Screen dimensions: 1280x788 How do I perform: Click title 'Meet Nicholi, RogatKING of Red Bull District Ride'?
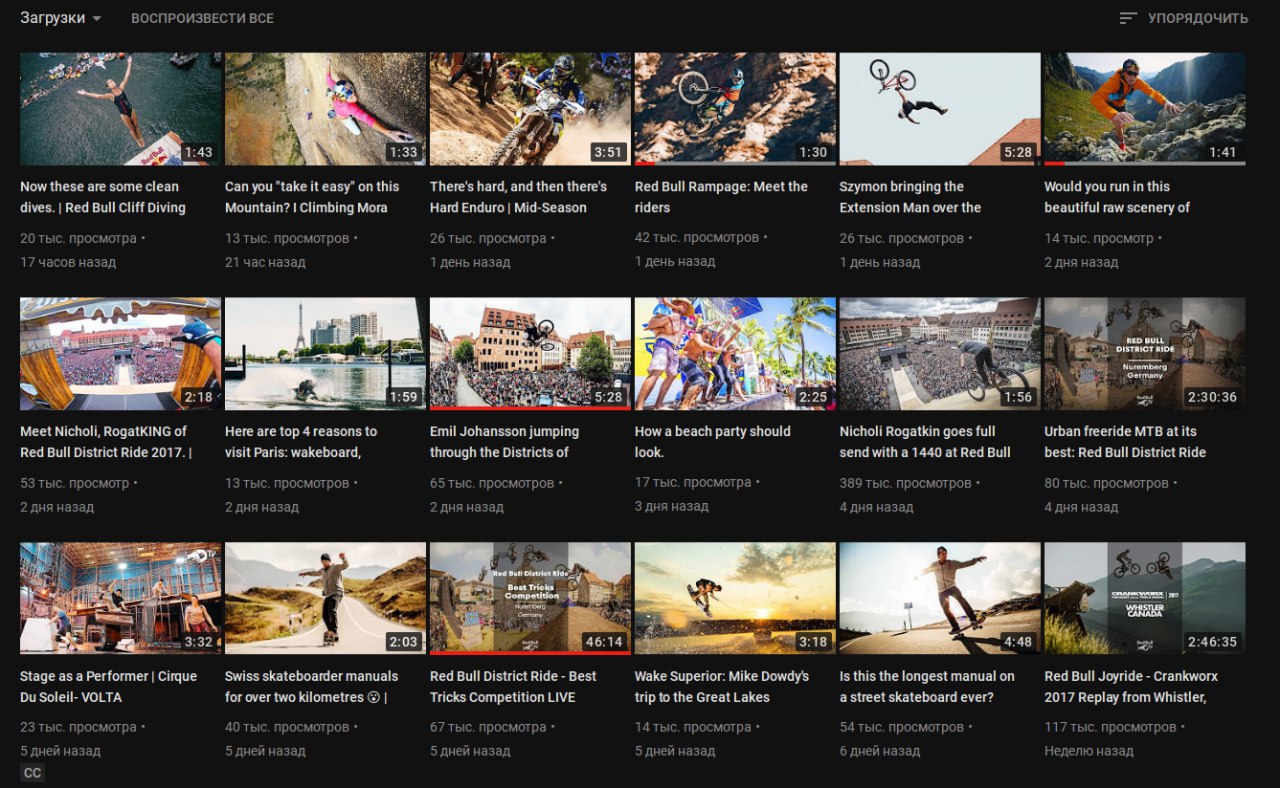(106, 442)
